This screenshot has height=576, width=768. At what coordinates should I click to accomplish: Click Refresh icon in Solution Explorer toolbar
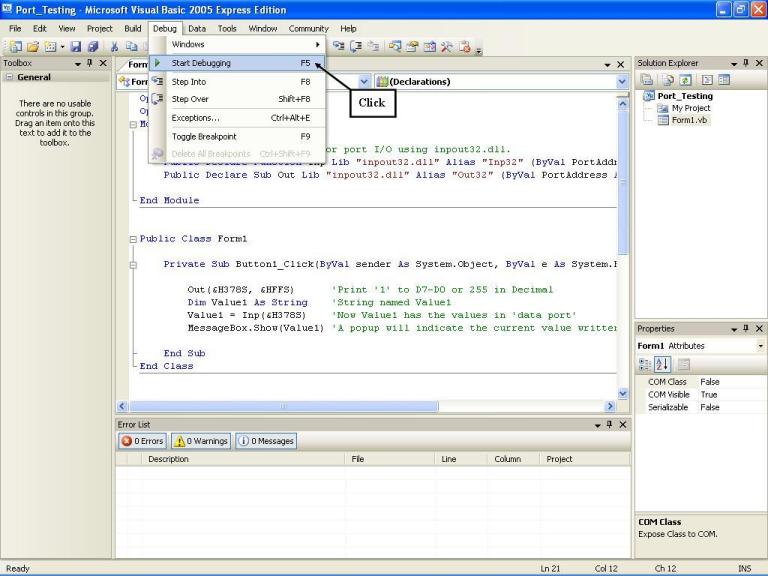pyautogui.click(x=685, y=79)
